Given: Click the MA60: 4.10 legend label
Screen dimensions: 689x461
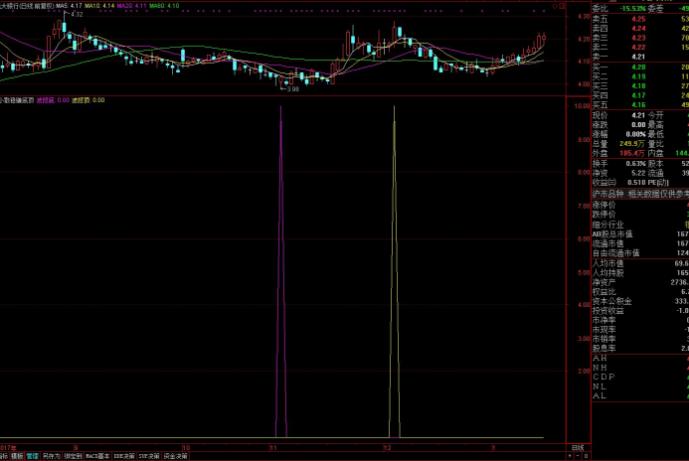Looking at the screenshot, I should (x=164, y=6).
